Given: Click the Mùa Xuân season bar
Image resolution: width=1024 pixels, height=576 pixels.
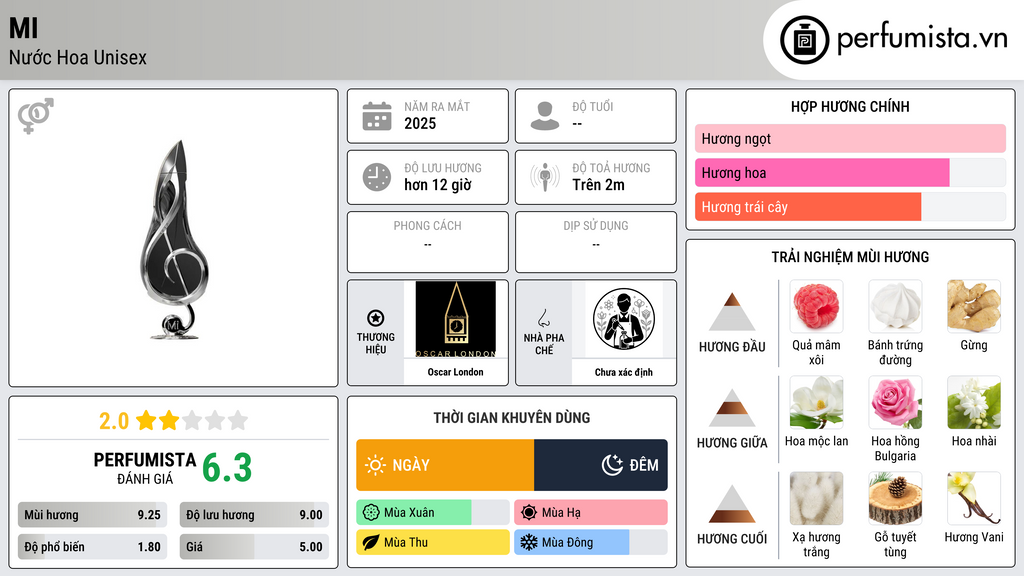Looking at the screenshot, I should click(x=433, y=513).
